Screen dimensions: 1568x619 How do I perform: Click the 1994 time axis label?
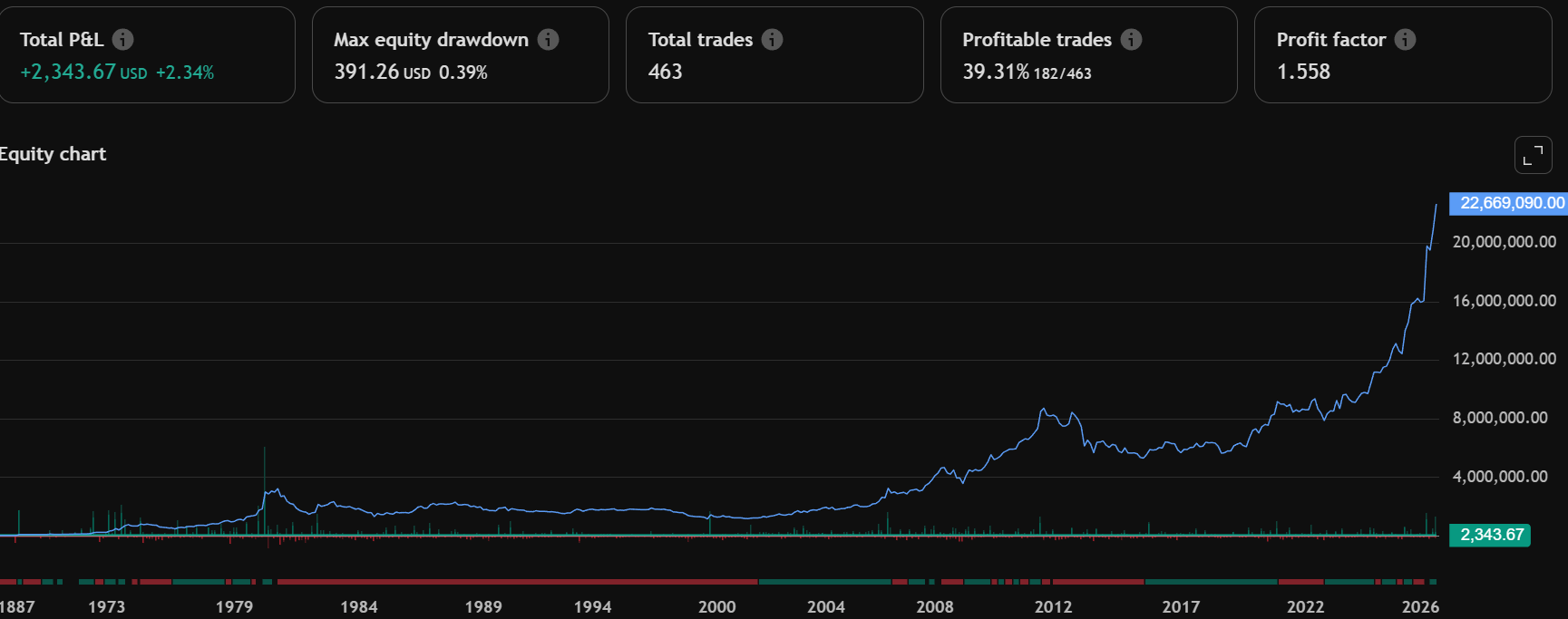click(x=592, y=607)
